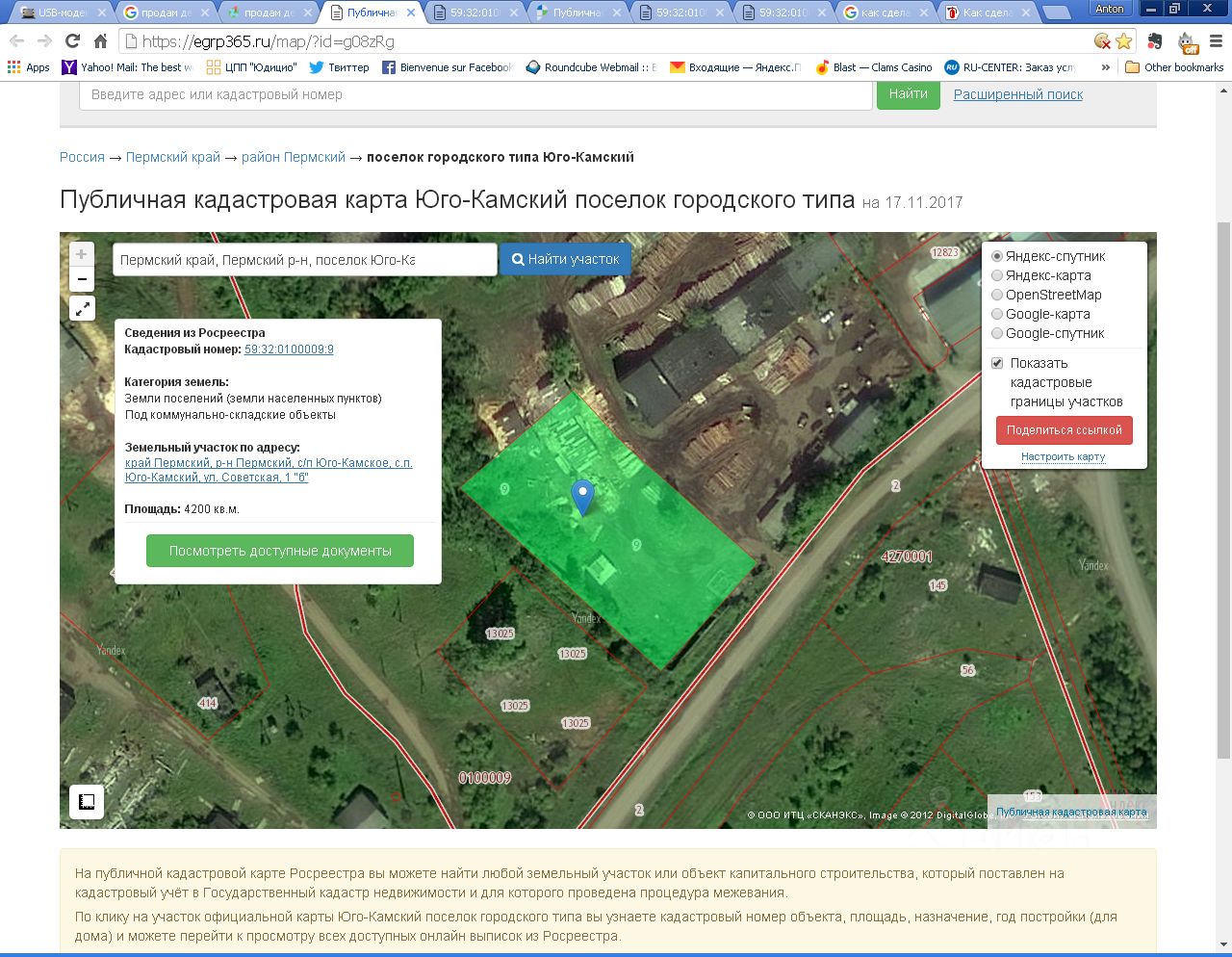Bookmark this page with the star
The height and width of the screenshot is (957, 1232).
1123,41
